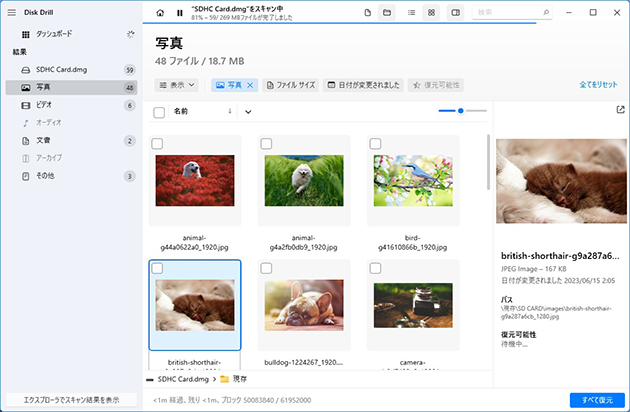
Task: Check the animal-g44a0622a0_1920.jpg checkbox
Action: pyautogui.click(x=157, y=143)
